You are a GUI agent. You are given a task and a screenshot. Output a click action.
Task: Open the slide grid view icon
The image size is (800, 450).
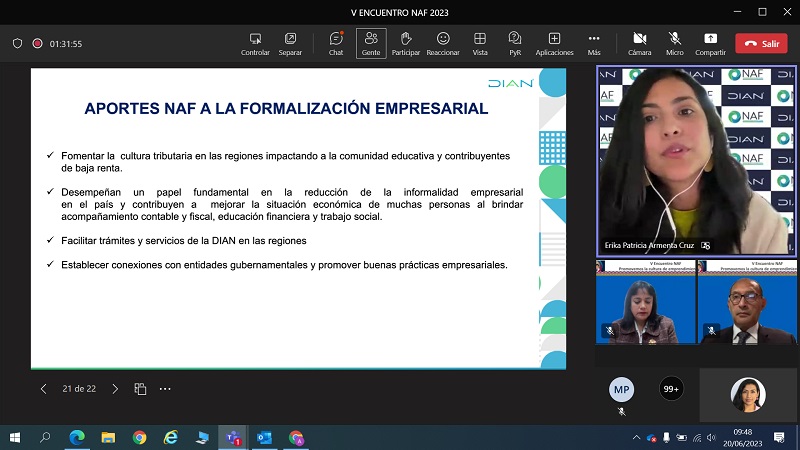point(140,389)
